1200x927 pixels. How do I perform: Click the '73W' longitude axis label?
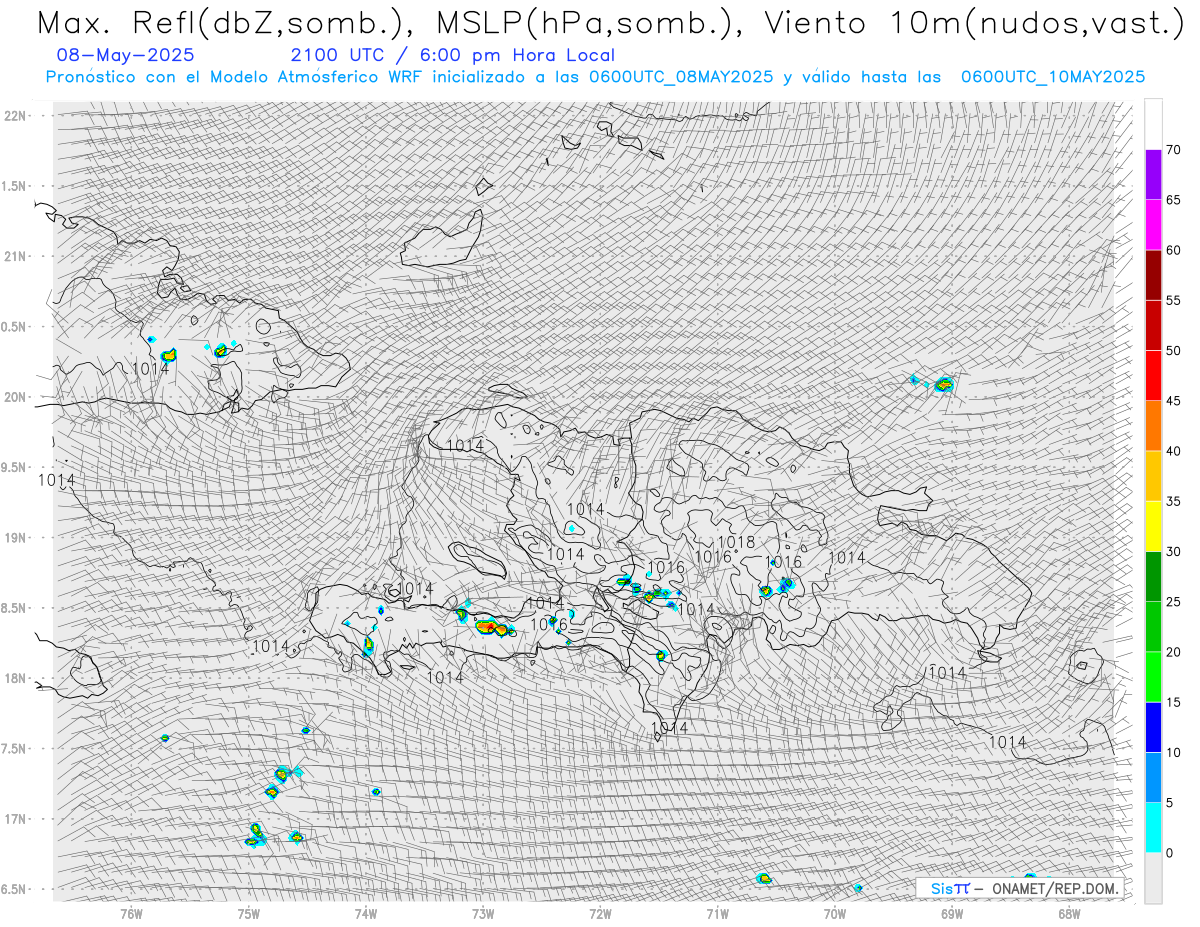coord(482,913)
